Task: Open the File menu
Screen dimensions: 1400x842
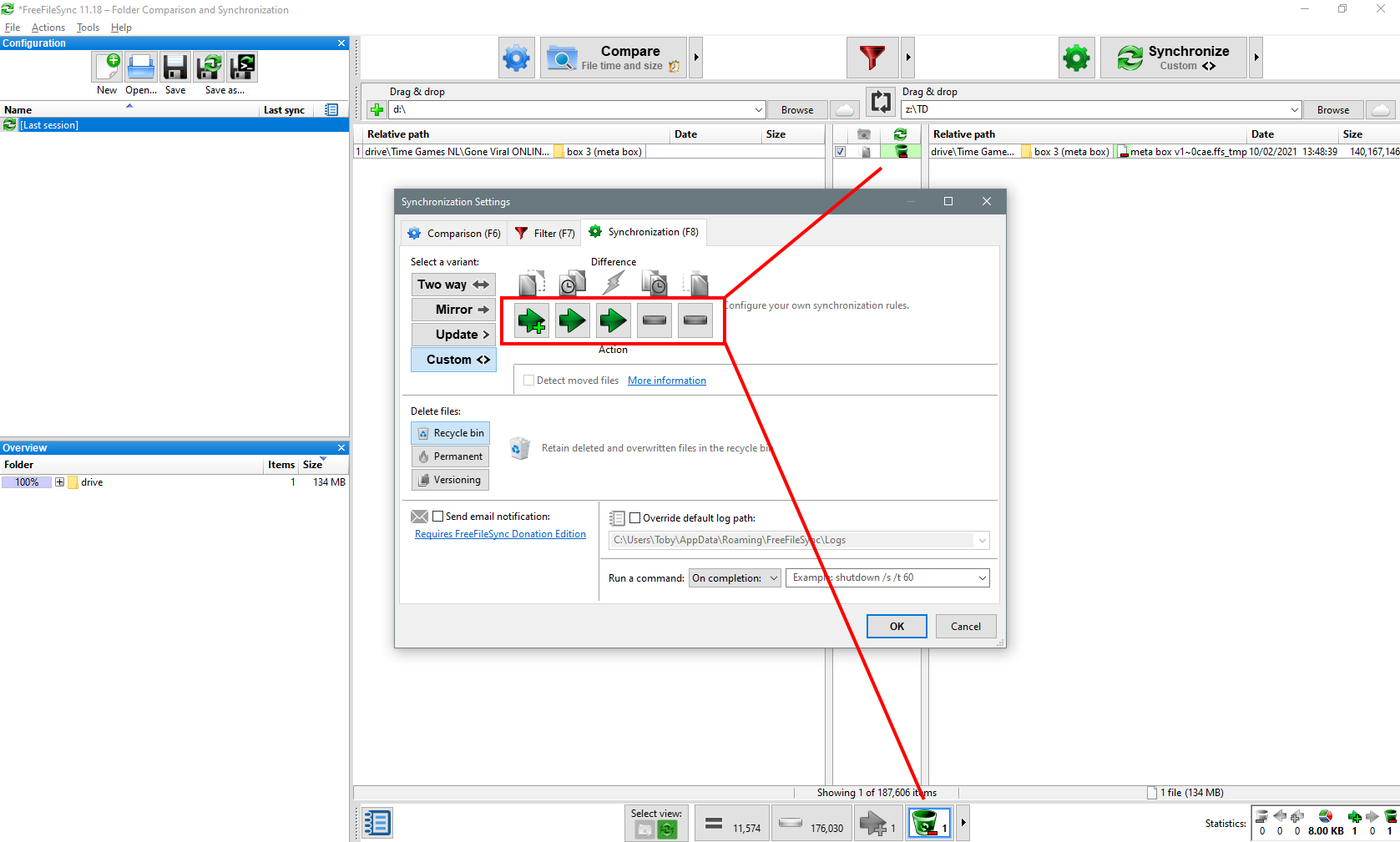Action: click(x=13, y=28)
